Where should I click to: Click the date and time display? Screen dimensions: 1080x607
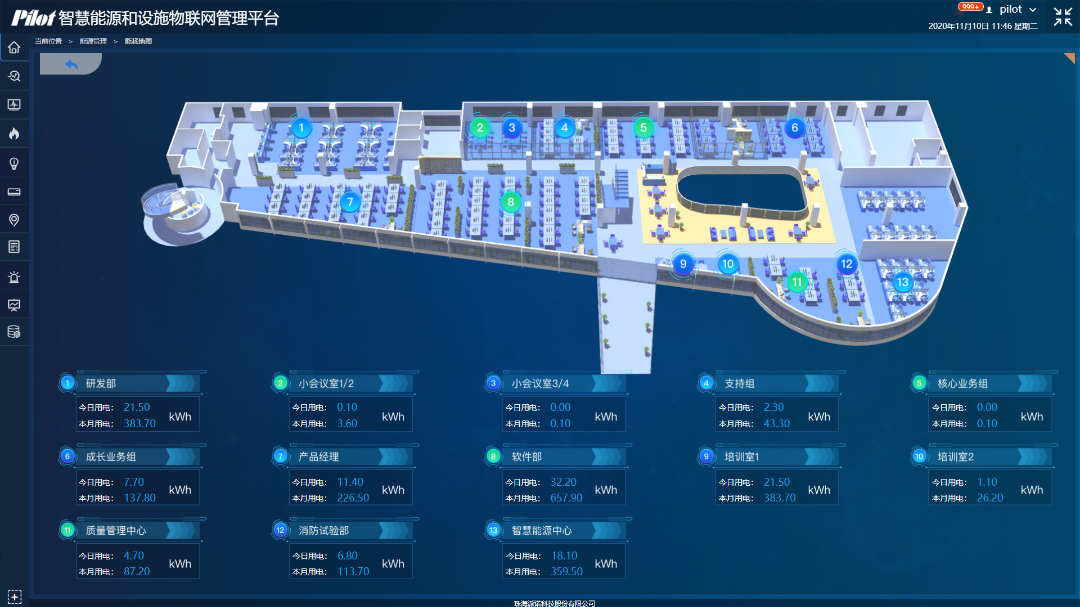tap(983, 26)
